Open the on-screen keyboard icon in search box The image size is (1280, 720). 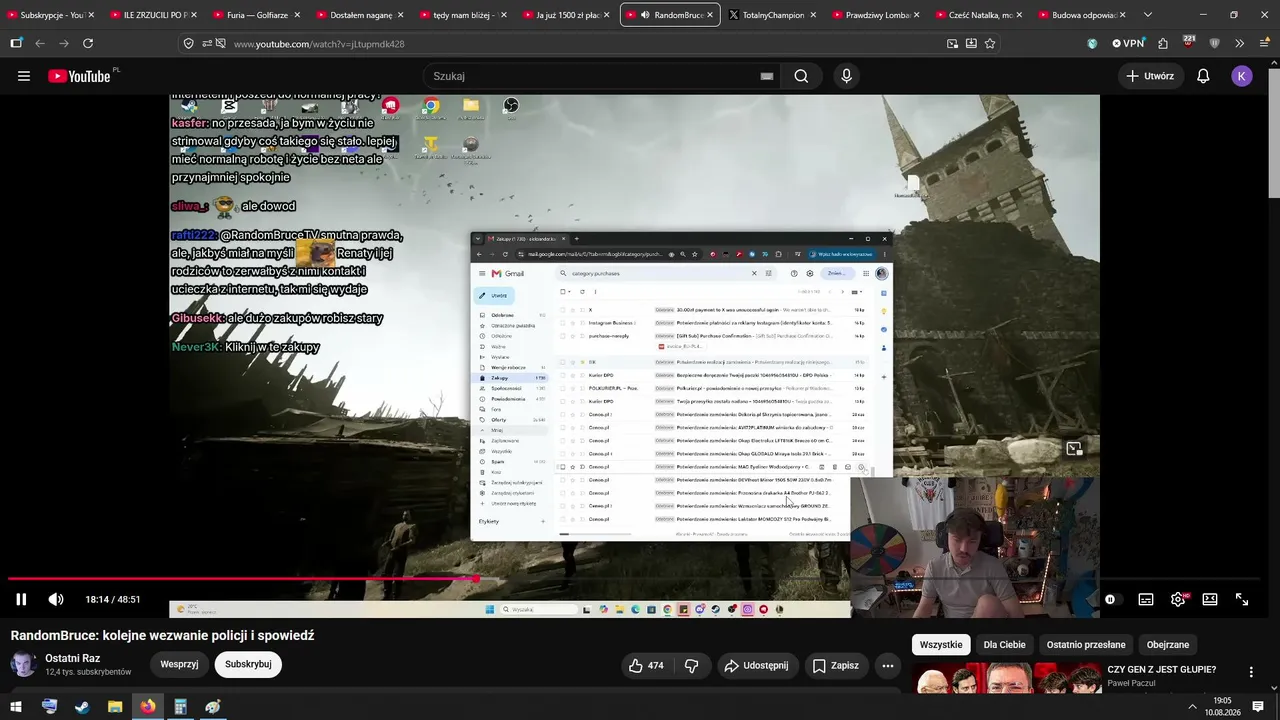(767, 76)
